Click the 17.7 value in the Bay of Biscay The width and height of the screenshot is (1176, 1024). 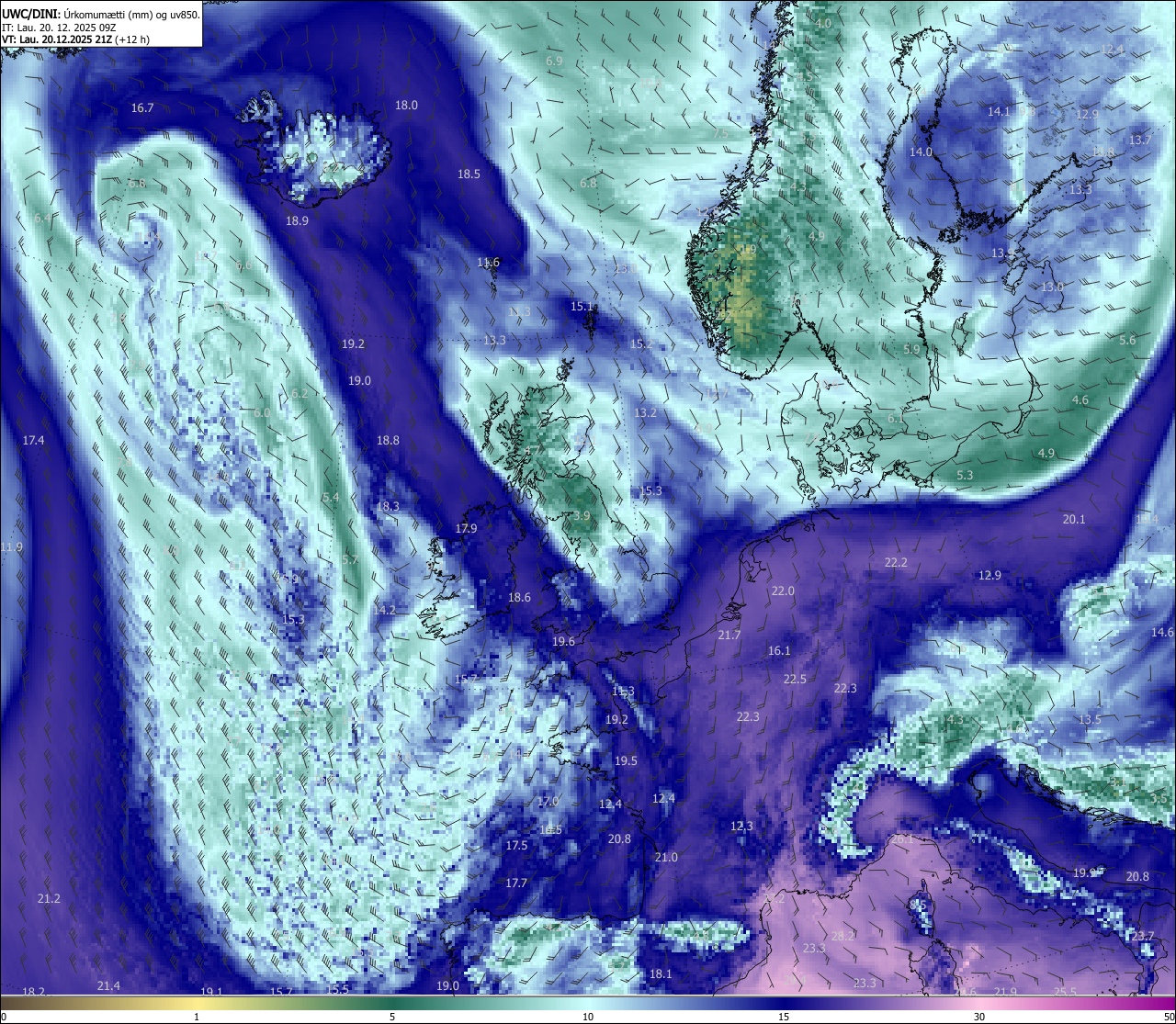pos(516,883)
